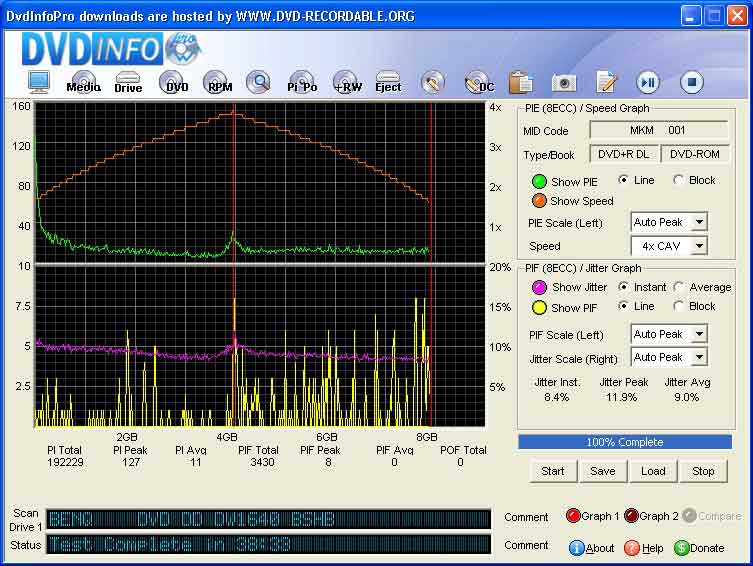Click the PI Peak value 127
Viewport: 753px width, 566px height.
131,462
